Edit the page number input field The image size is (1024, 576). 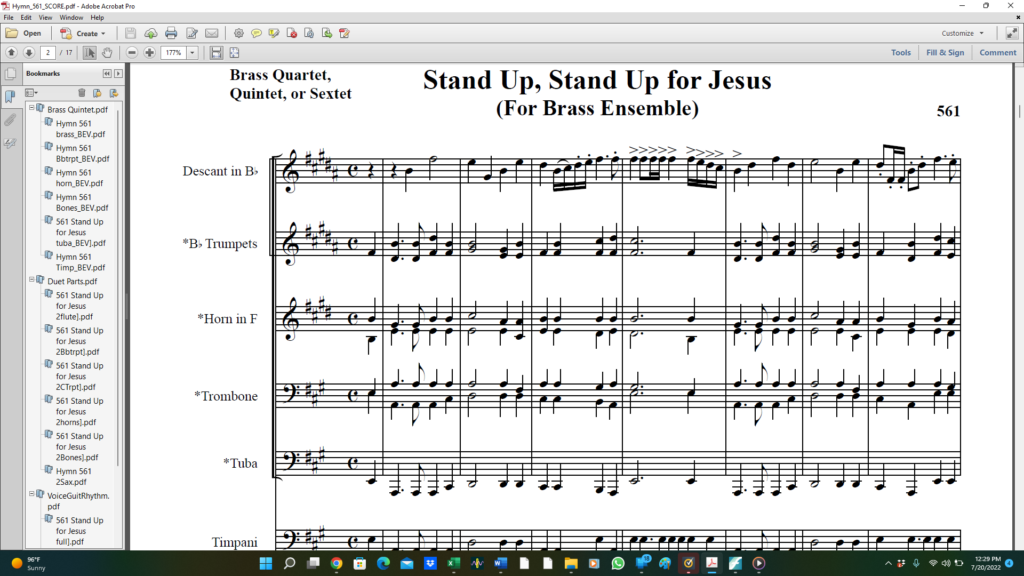tap(48, 53)
